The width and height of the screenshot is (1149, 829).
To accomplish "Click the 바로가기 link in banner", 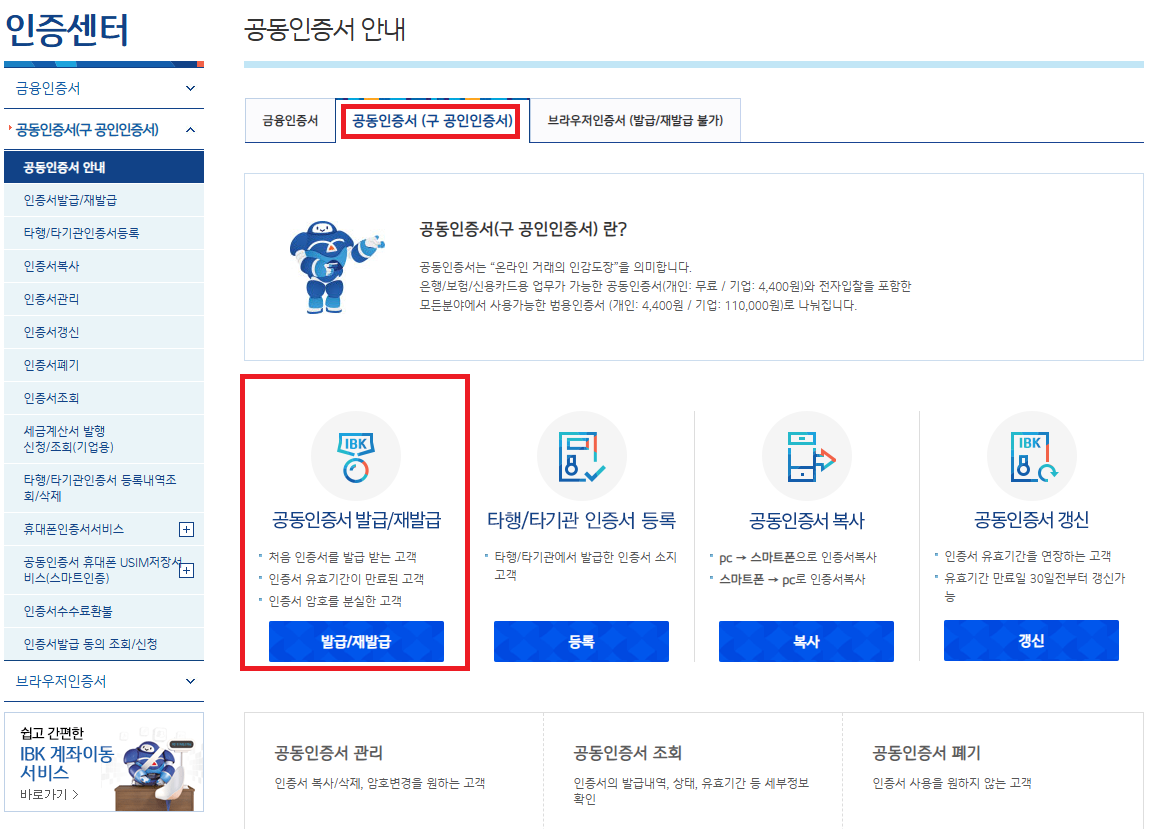I will [x=49, y=795].
